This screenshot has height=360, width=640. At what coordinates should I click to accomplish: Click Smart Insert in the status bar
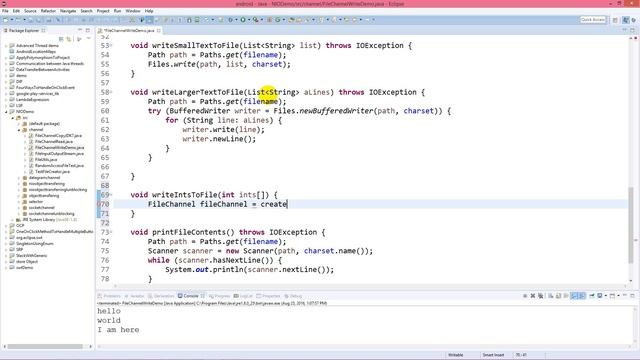(493, 355)
